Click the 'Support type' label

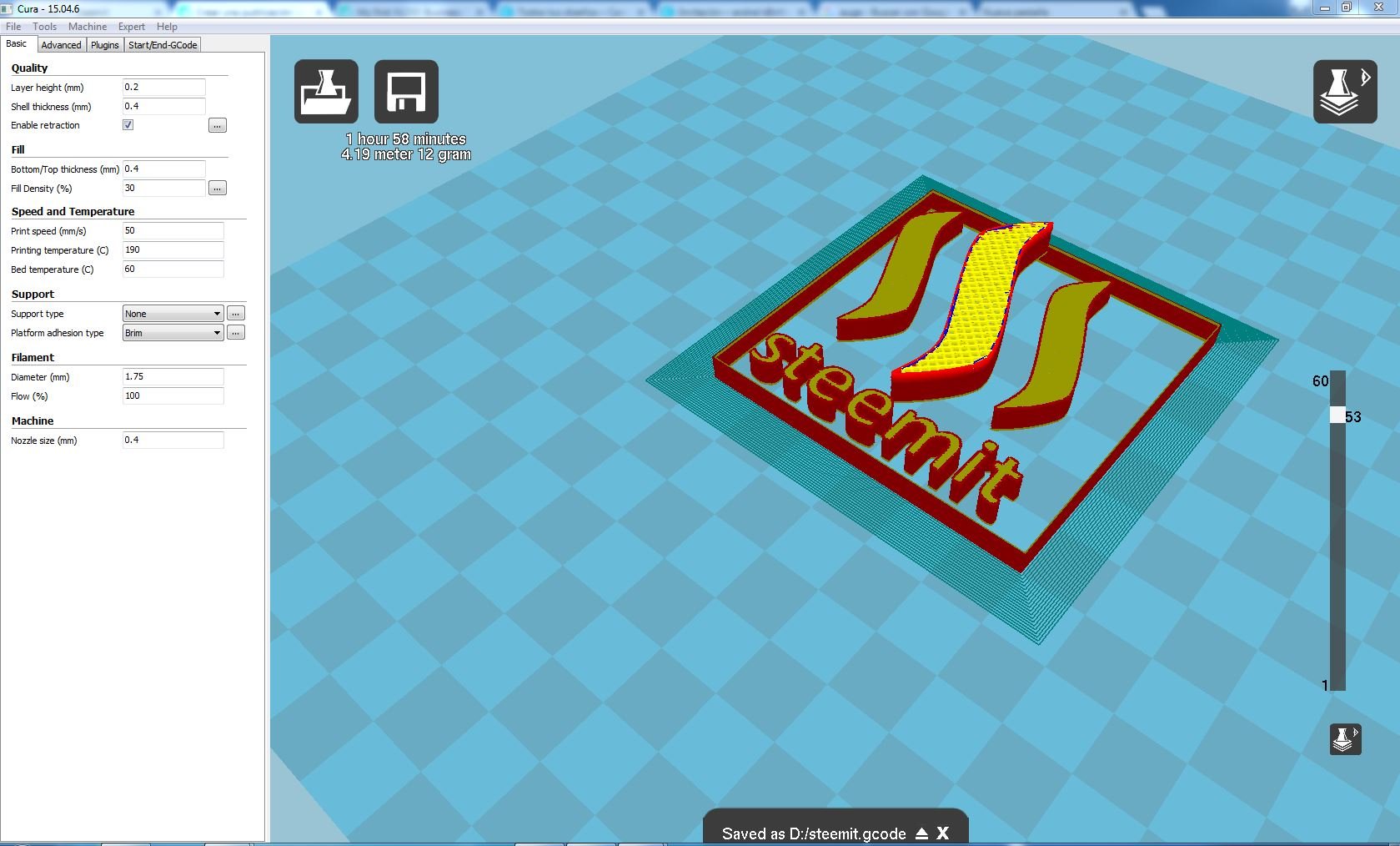(x=38, y=315)
